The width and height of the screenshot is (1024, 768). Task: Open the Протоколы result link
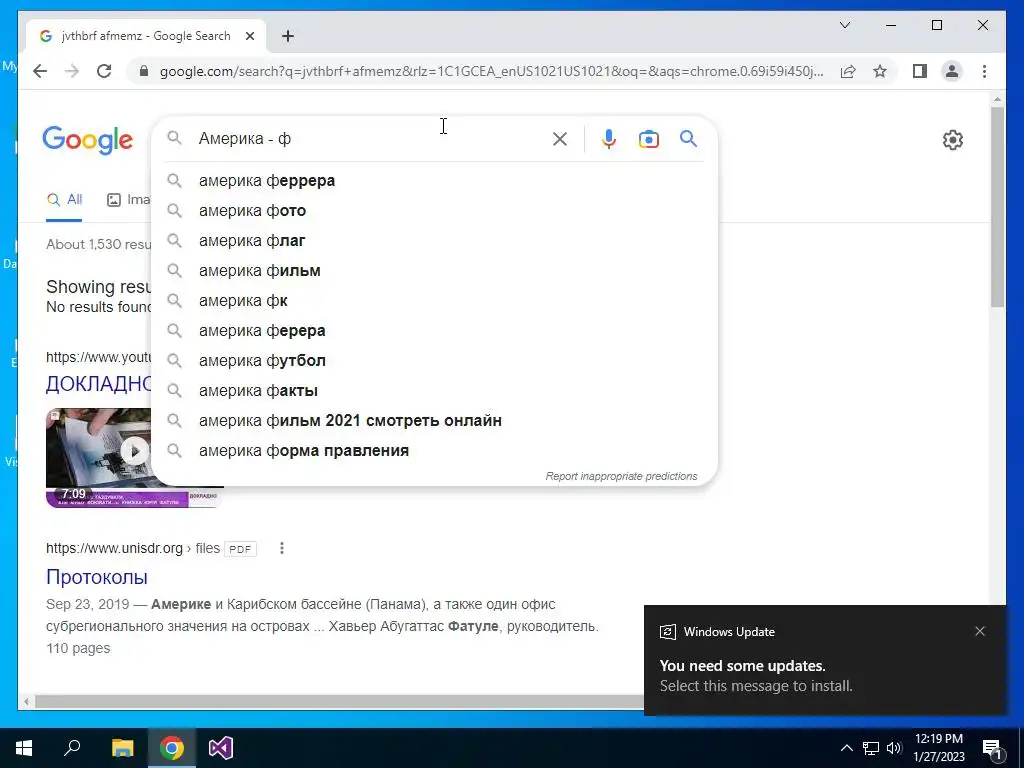[x=97, y=577]
